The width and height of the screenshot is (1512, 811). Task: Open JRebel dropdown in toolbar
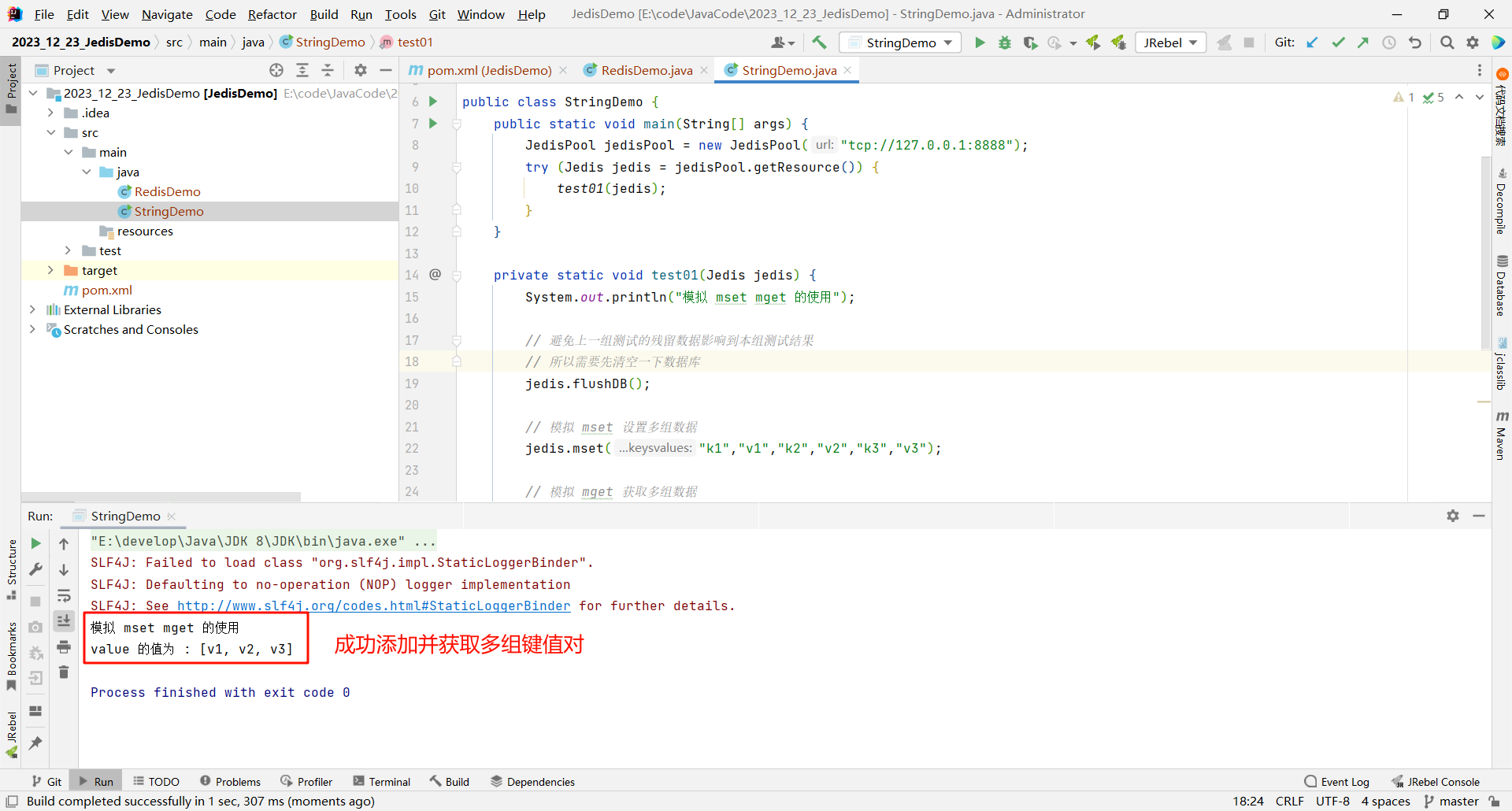click(x=1171, y=43)
